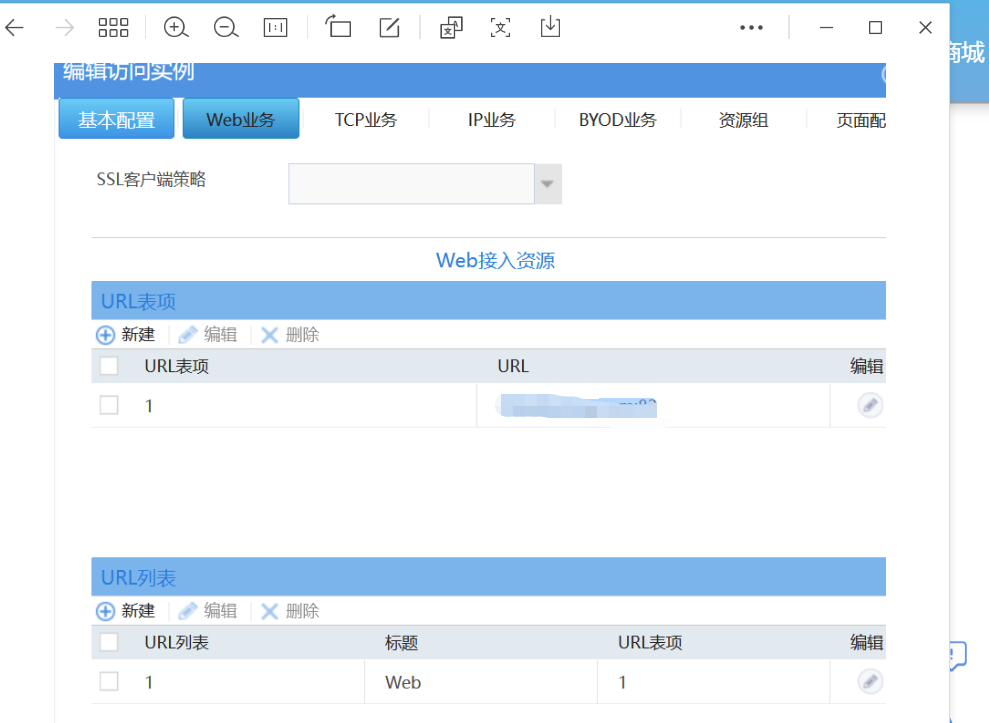Toggle select-all checkbox in URL列表 header
This screenshot has width=989, height=723.
pos(109,642)
